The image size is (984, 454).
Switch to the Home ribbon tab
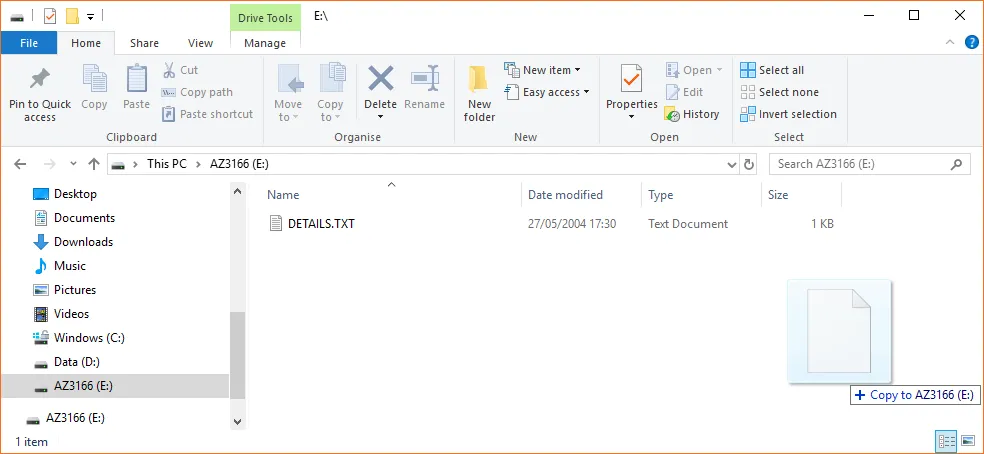(86, 43)
